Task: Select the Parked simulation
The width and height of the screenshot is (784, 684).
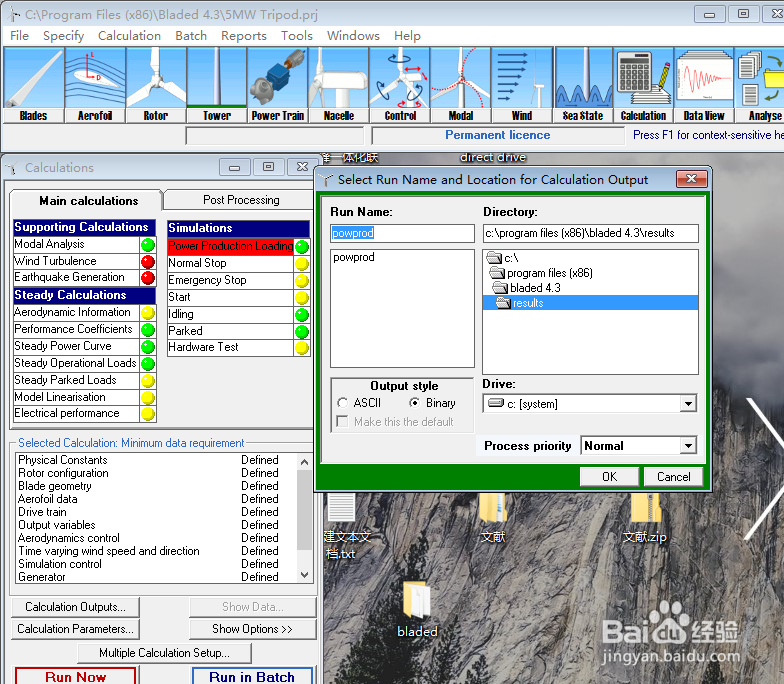Action: (230, 332)
